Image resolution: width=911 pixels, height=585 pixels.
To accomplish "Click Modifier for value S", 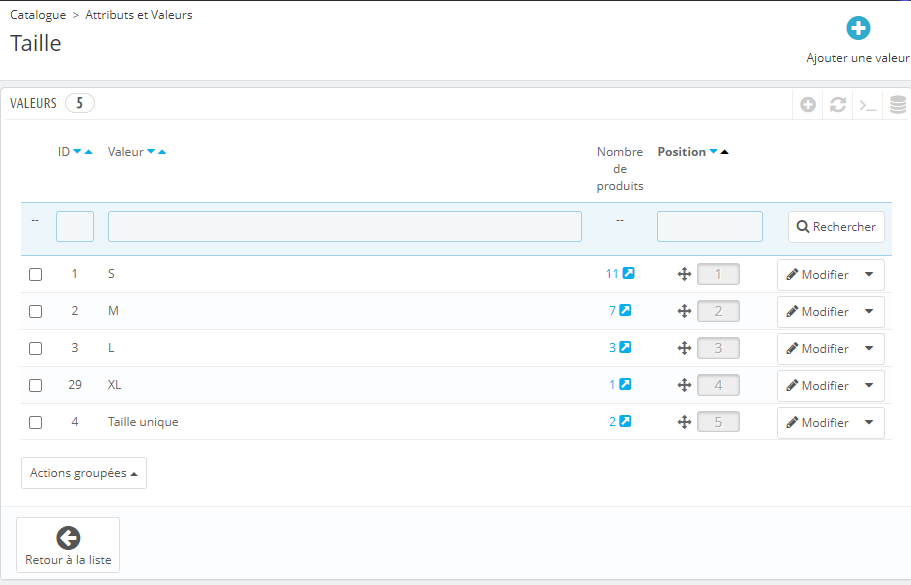I will pos(817,275).
